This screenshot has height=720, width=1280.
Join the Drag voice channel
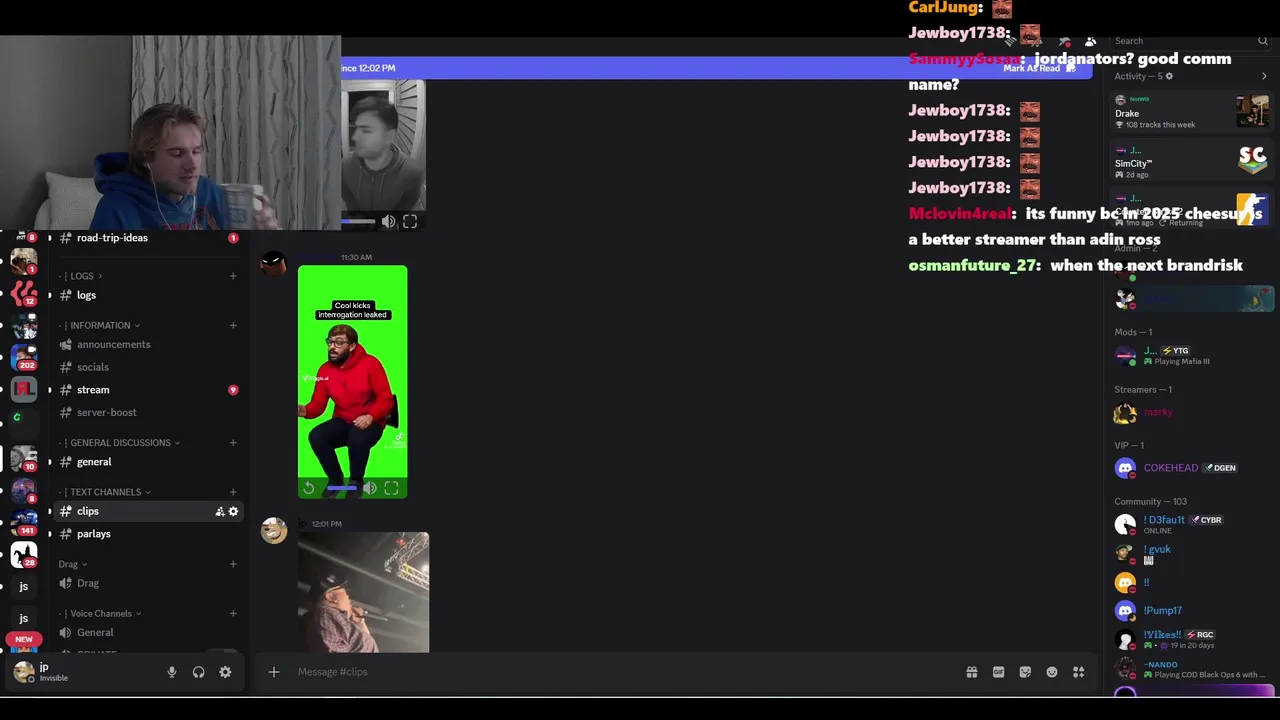pos(148,583)
